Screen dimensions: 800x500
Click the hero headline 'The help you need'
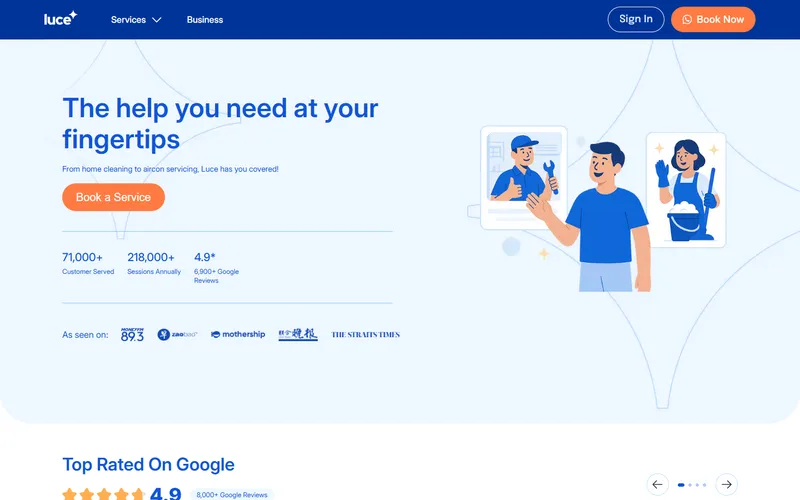(x=220, y=123)
